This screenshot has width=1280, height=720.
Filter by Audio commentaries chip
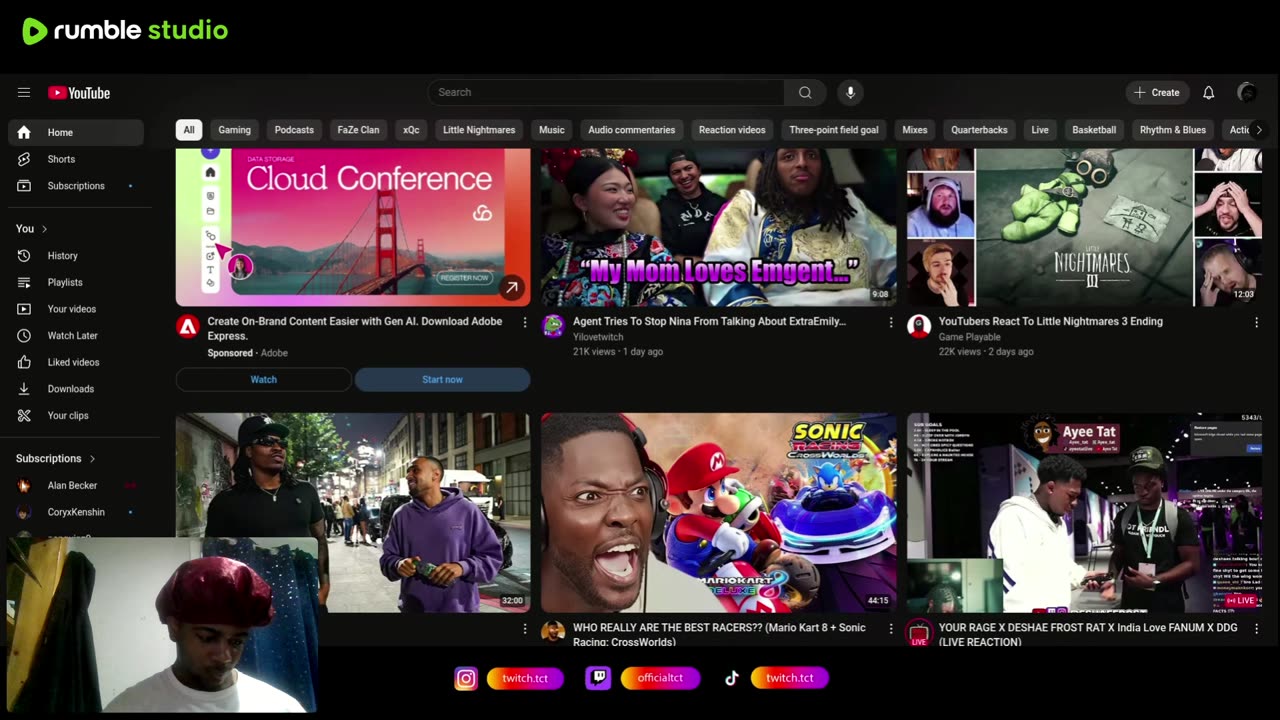coord(632,130)
